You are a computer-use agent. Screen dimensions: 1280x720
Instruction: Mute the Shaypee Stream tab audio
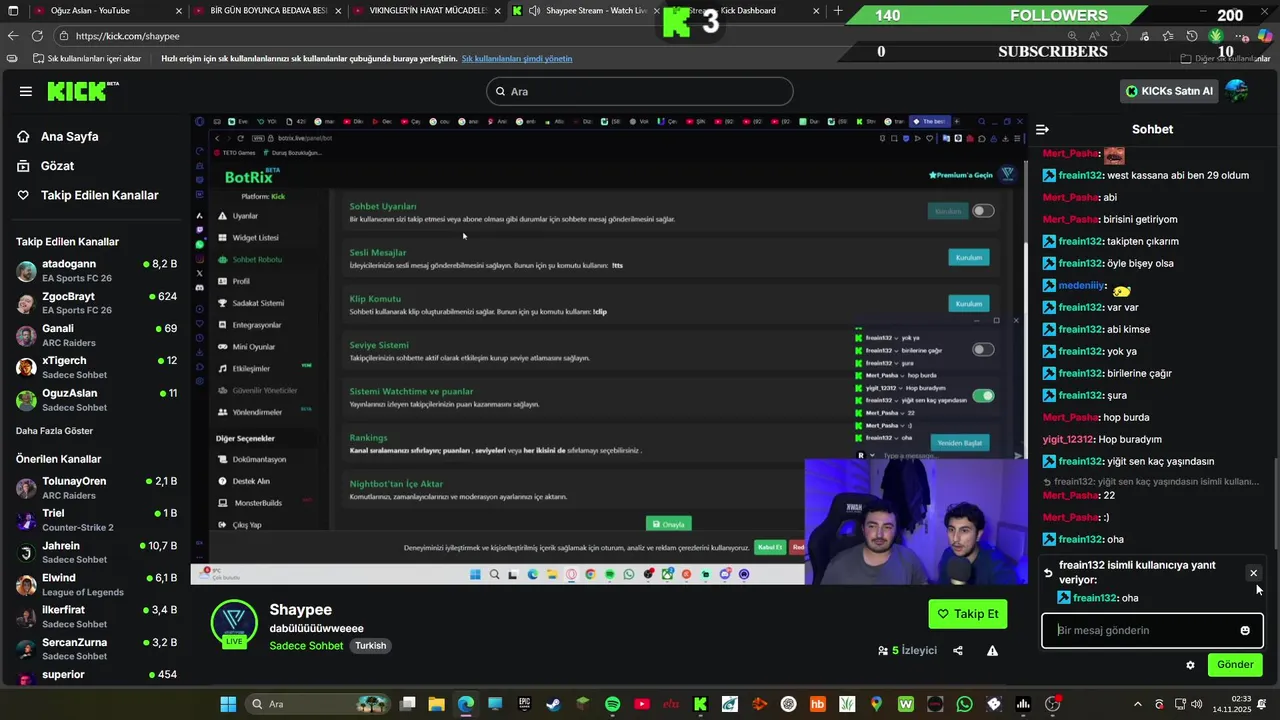535,11
